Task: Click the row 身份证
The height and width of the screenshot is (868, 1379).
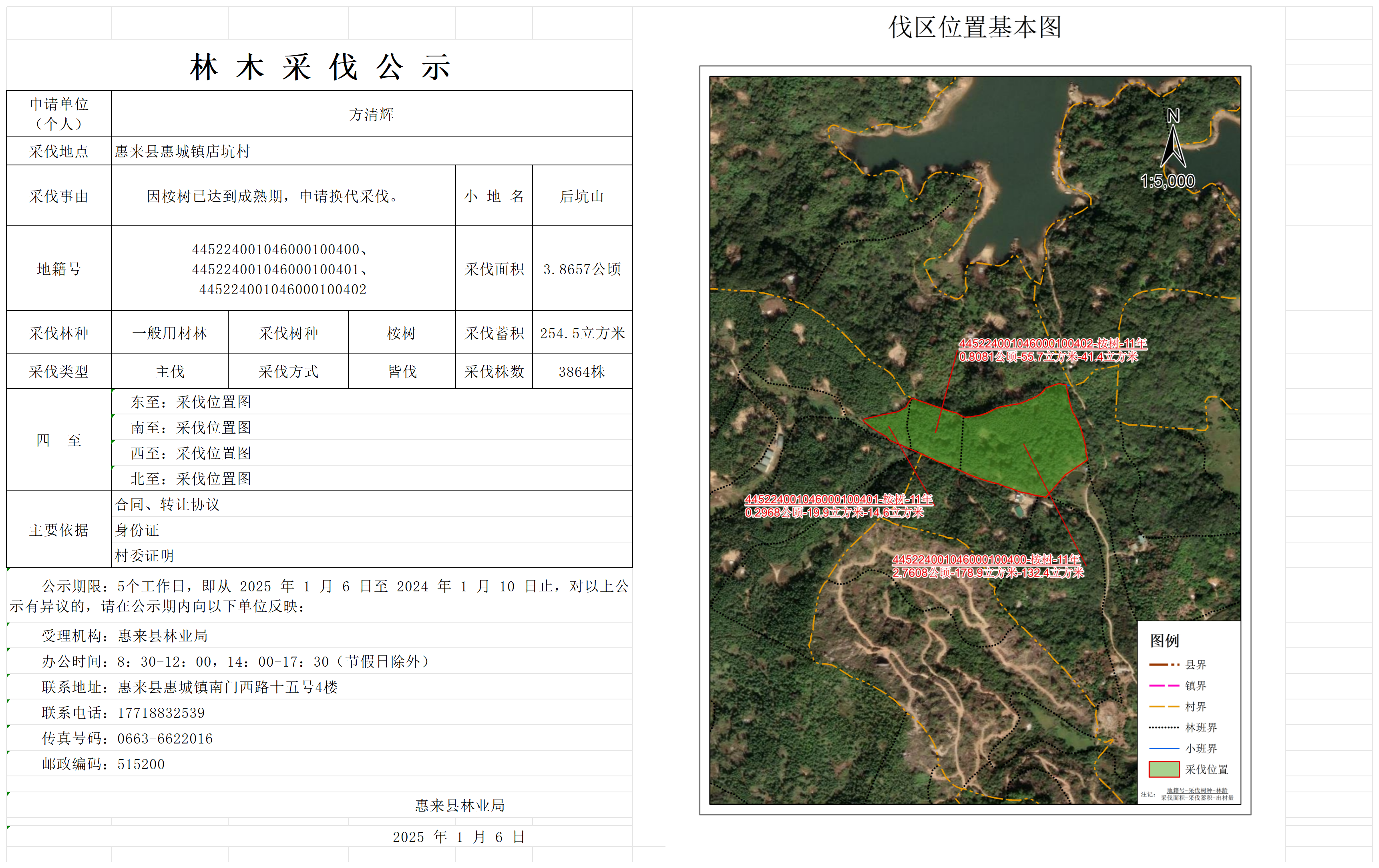Action: 372,530
